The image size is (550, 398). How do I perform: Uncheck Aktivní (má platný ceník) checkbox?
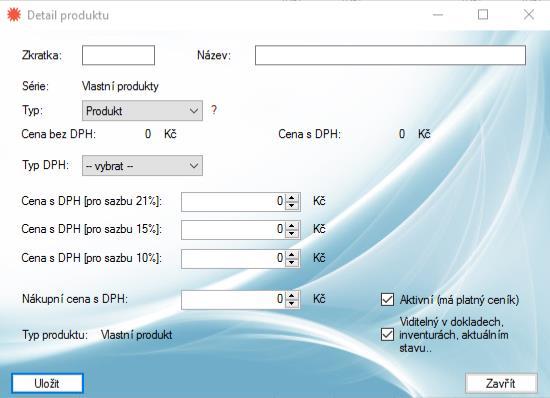coord(387,300)
